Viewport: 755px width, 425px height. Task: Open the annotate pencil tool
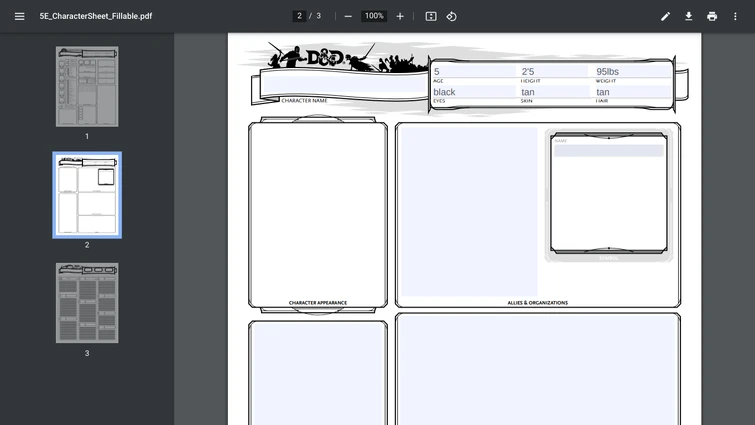click(665, 16)
